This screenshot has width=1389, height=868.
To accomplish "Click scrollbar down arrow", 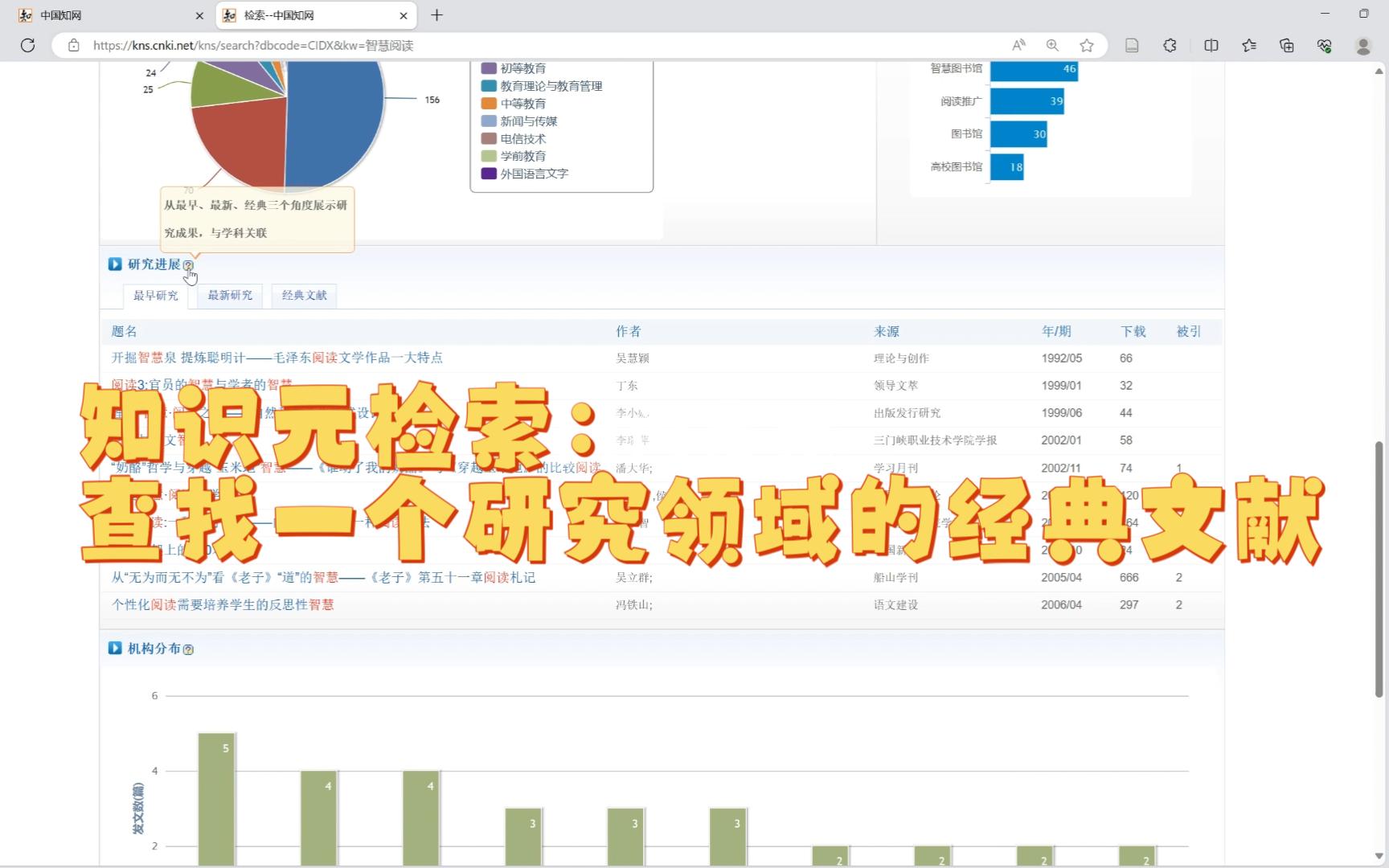I will 1379,856.
